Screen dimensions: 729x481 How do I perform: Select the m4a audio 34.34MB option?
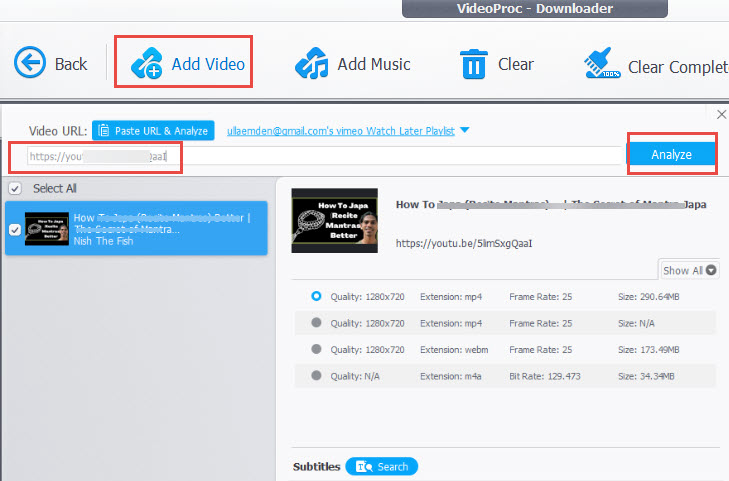click(x=316, y=376)
